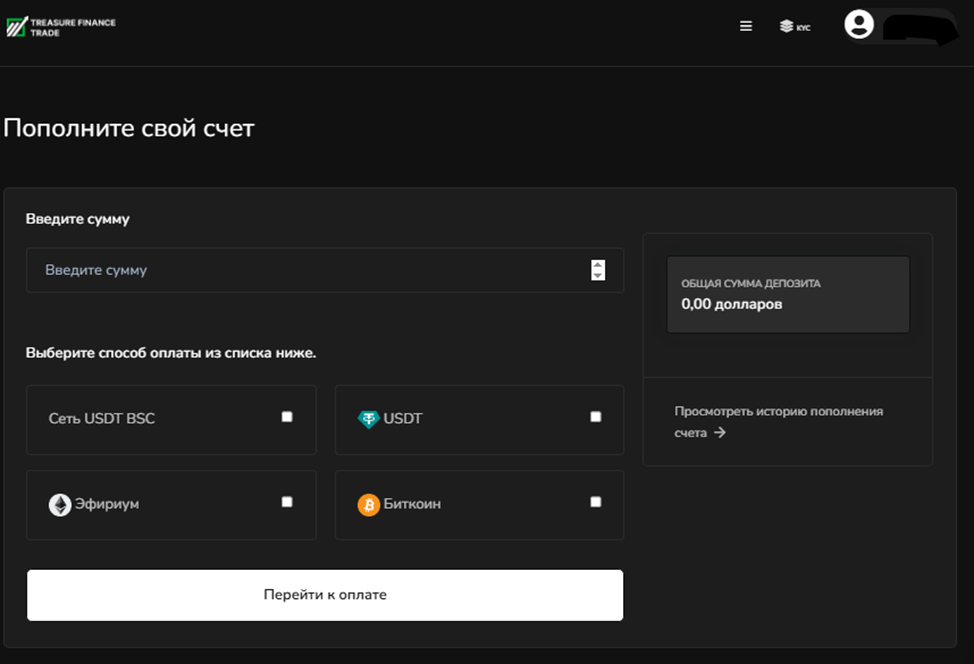Open Просмотреть историю пополнения счета link

coord(778,412)
